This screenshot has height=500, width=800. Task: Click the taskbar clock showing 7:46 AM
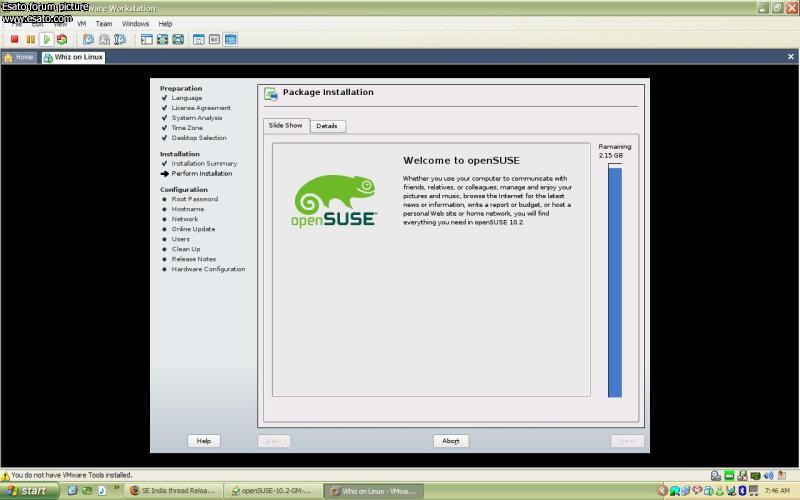[x=777, y=491]
